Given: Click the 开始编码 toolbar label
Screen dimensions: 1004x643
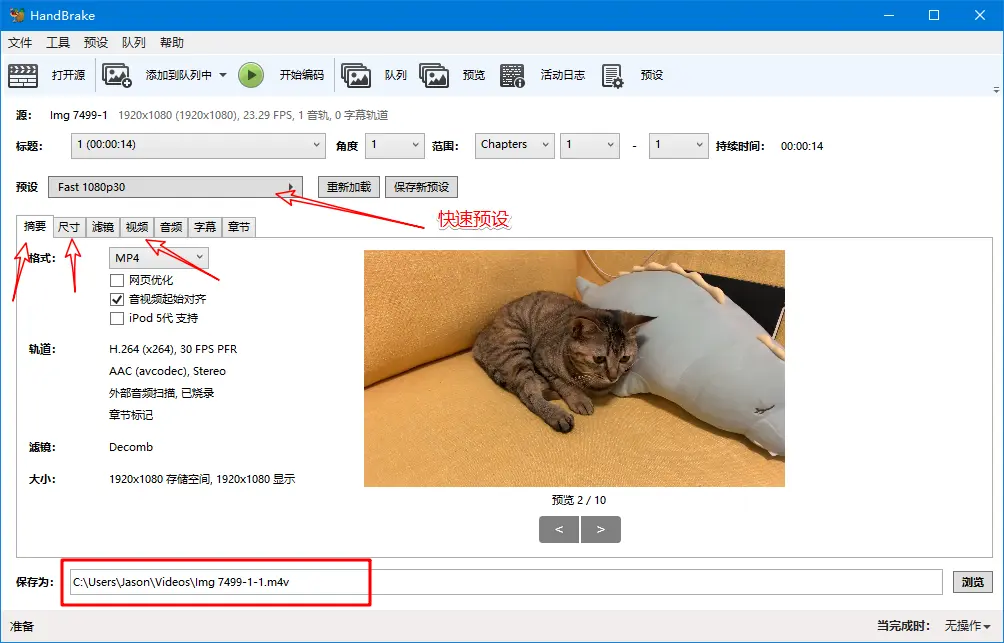Looking at the screenshot, I should click(302, 75).
